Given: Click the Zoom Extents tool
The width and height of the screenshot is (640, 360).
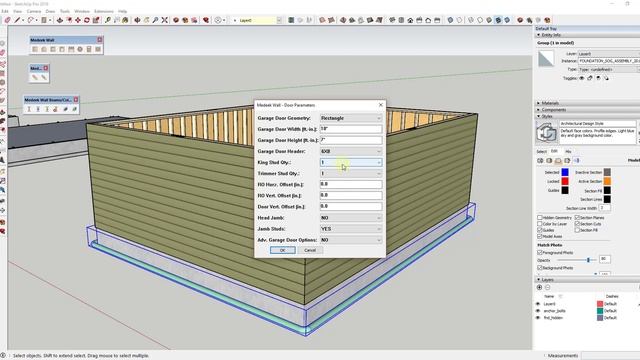Looking at the screenshot, I should tap(164, 20).
